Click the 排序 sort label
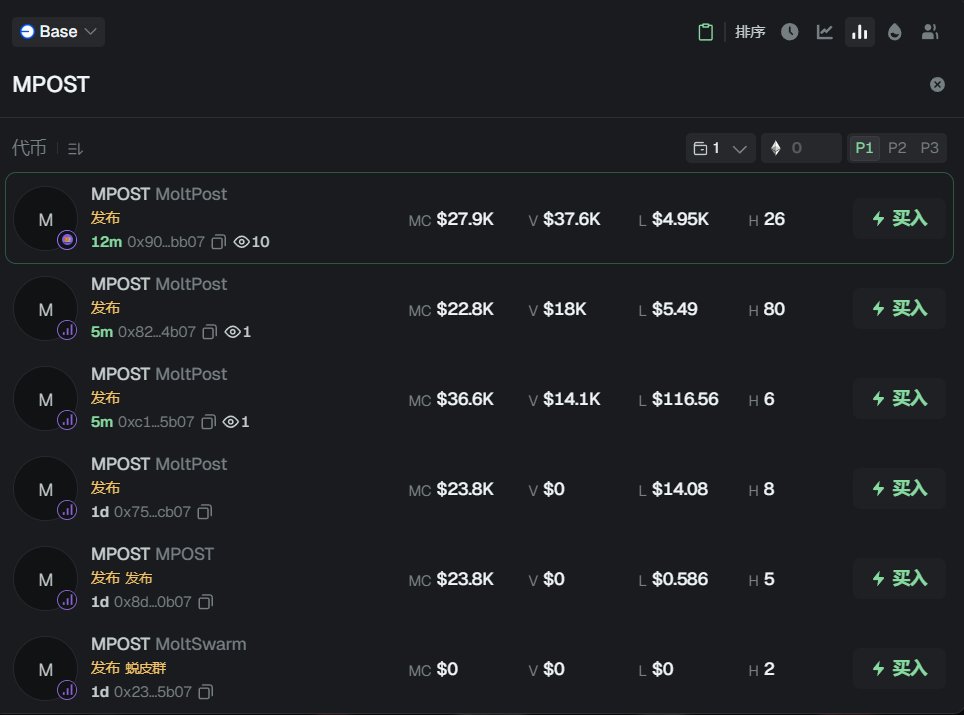The height and width of the screenshot is (715, 964). coord(750,32)
